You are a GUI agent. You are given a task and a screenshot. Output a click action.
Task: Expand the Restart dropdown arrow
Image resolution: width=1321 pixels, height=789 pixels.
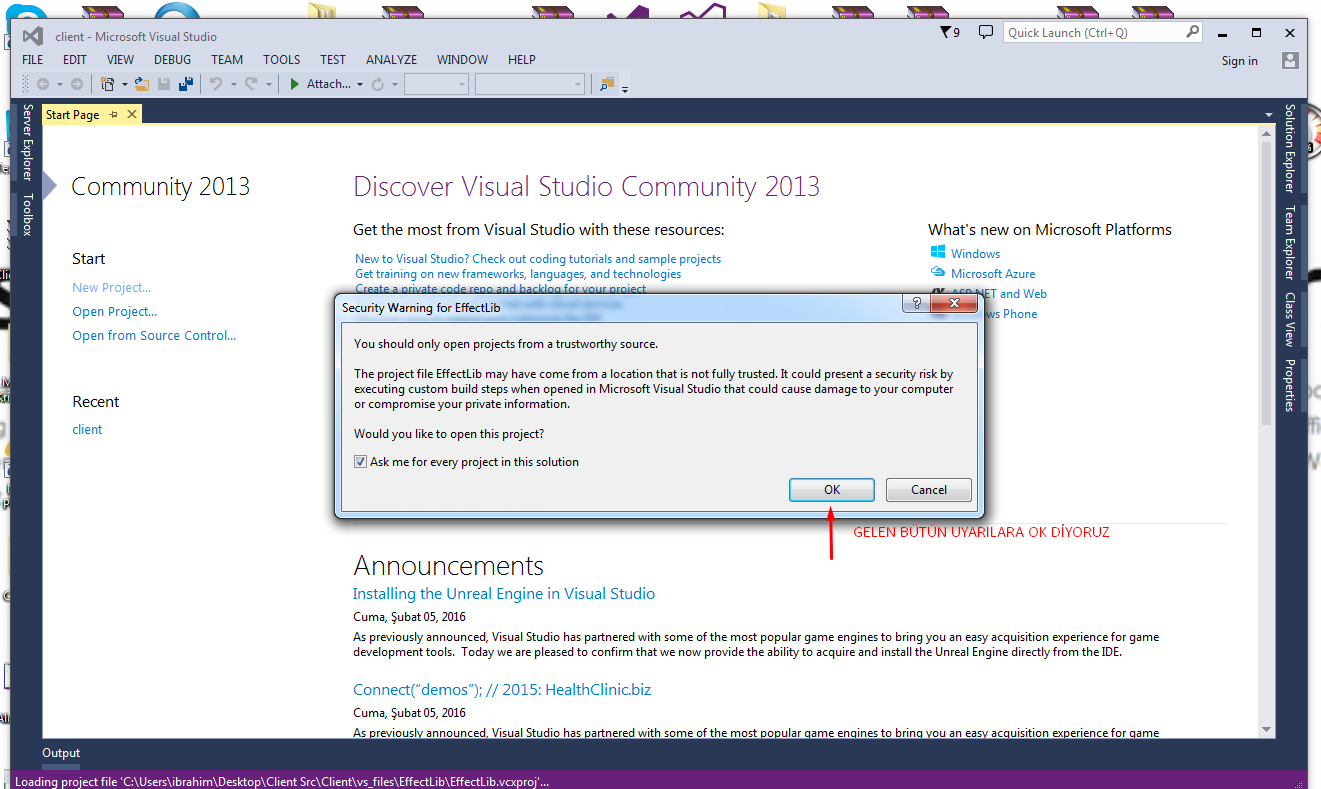395,85
